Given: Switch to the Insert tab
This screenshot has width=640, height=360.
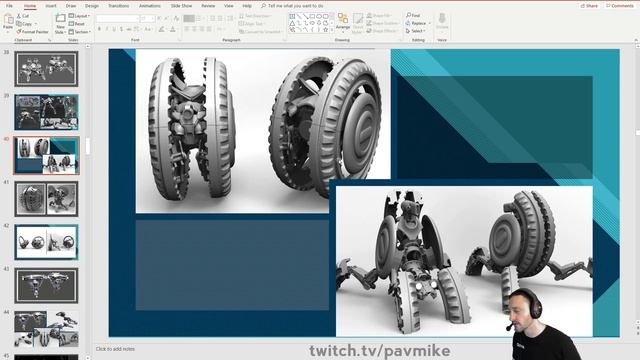Looking at the screenshot, I should click(51, 6).
